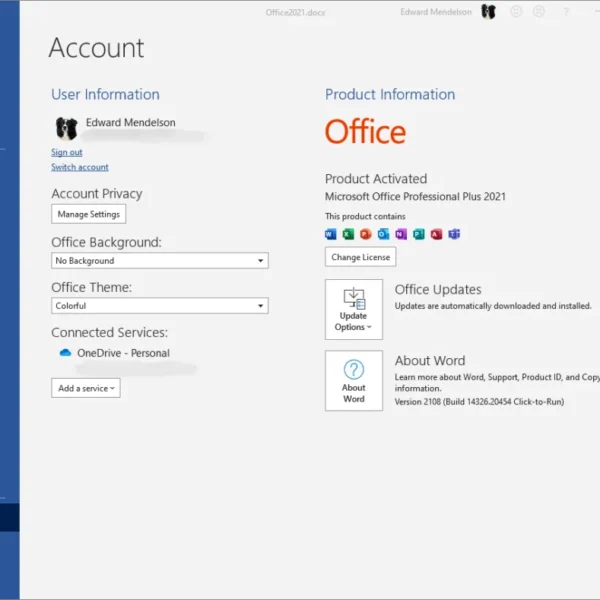Open the Update Options menu
Image resolution: width=600 pixels, height=600 pixels.
click(x=354, y=309)
